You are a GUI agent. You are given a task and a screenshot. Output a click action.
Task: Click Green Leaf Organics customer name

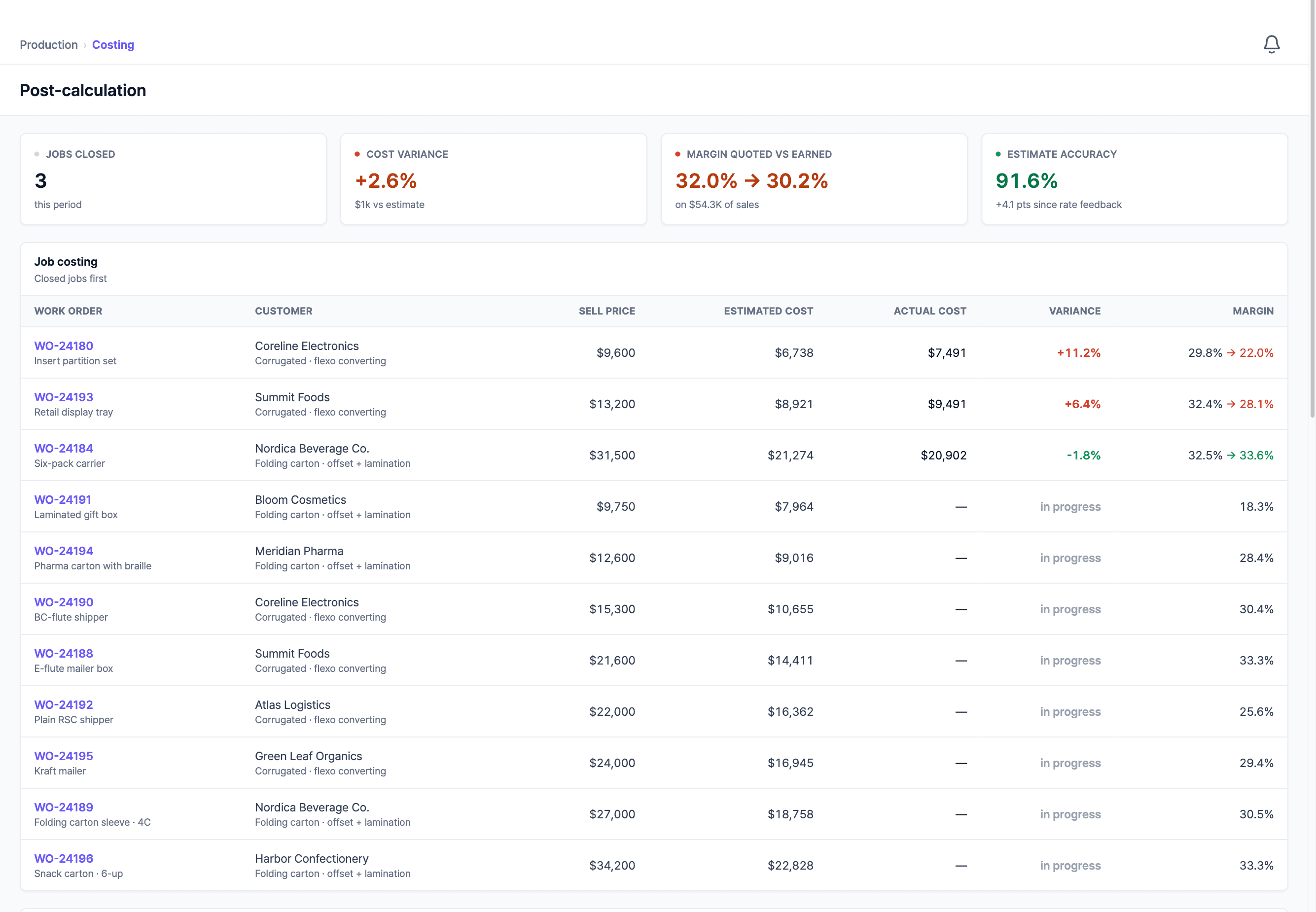click(x=309, y=756)
